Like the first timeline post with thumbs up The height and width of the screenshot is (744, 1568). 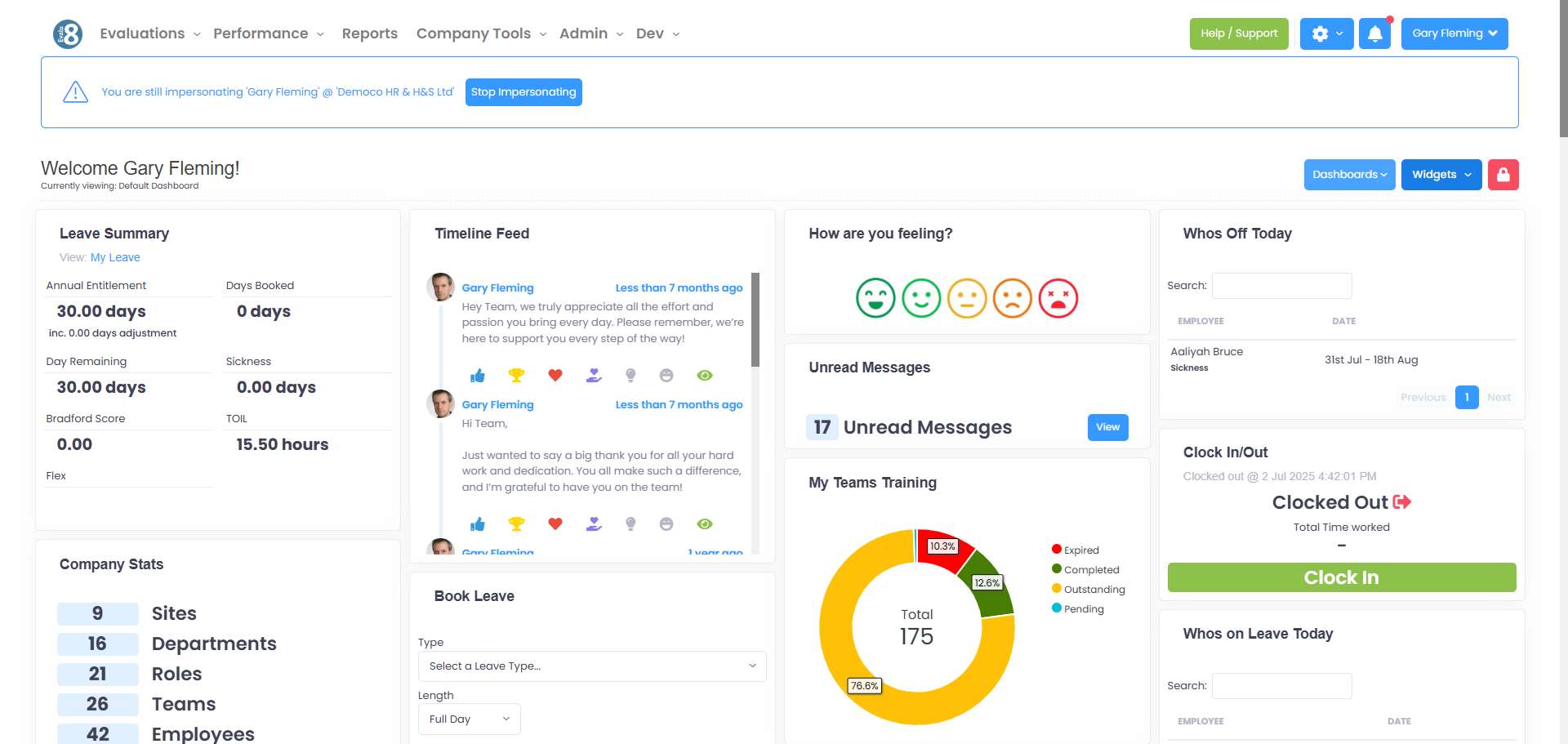click(478, 376)
